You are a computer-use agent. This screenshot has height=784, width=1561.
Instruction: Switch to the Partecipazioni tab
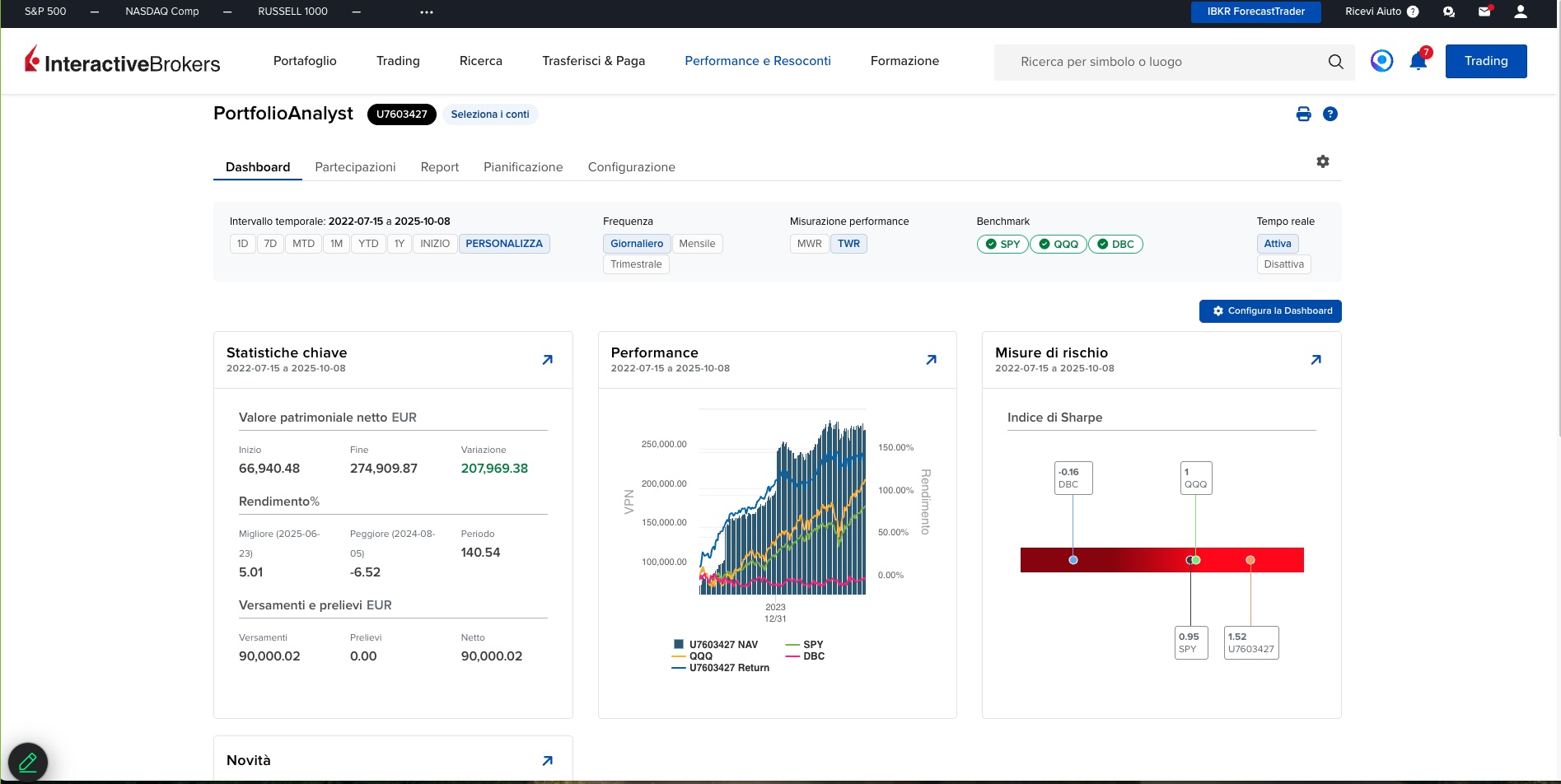[x=355, y=167]
